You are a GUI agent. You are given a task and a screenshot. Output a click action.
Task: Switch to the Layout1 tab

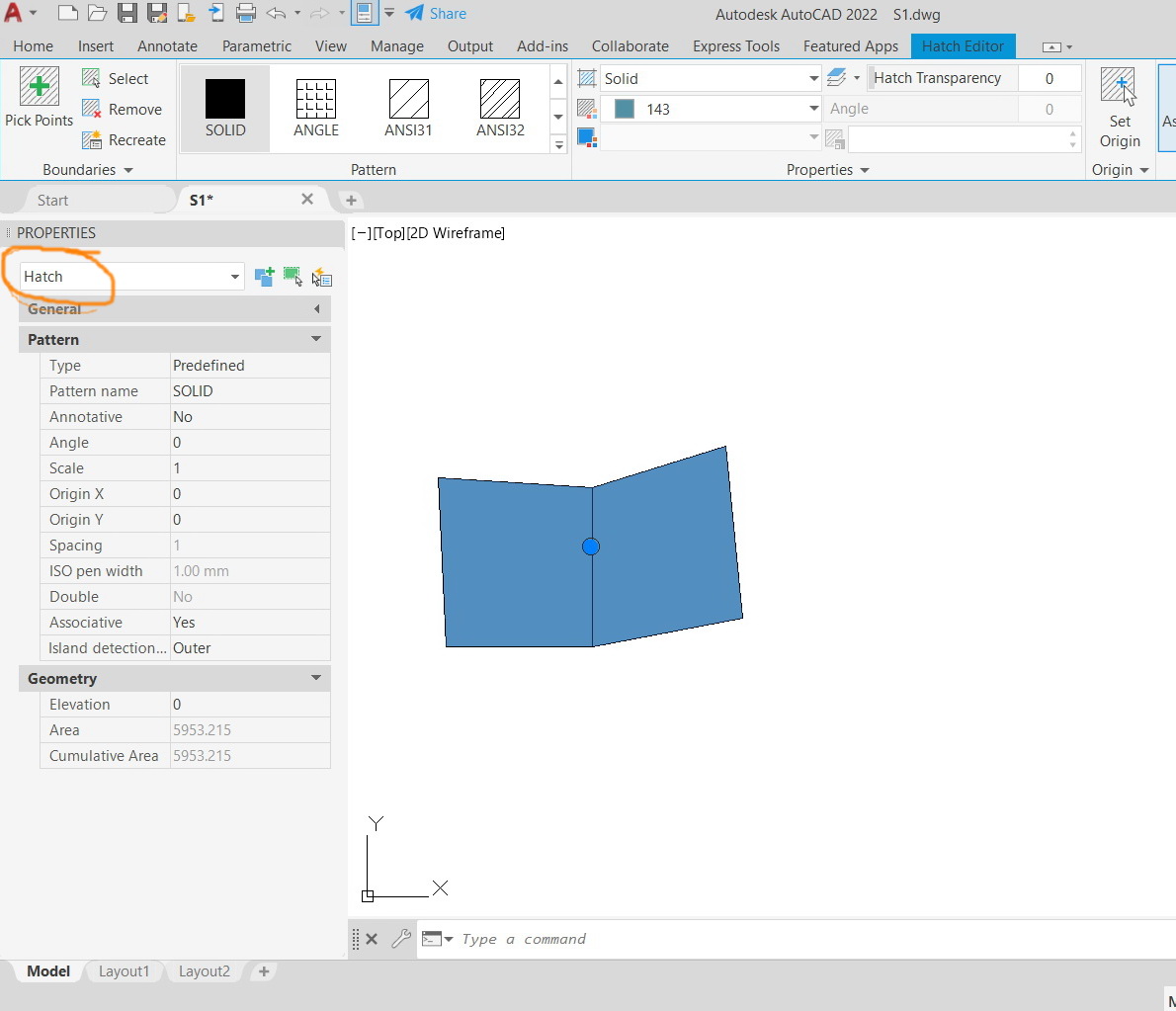124,971
